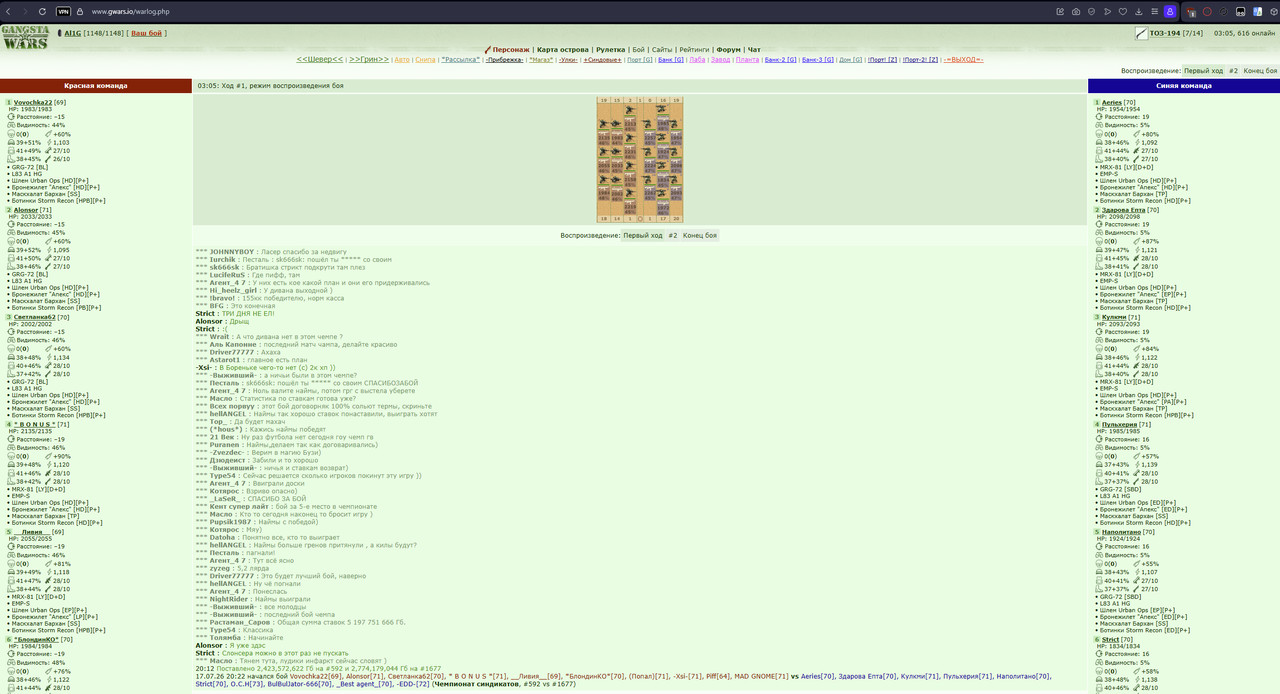The image size is (1280, 694).
Task: Open Пульхерия player profile
Action: pos(1119,424)
